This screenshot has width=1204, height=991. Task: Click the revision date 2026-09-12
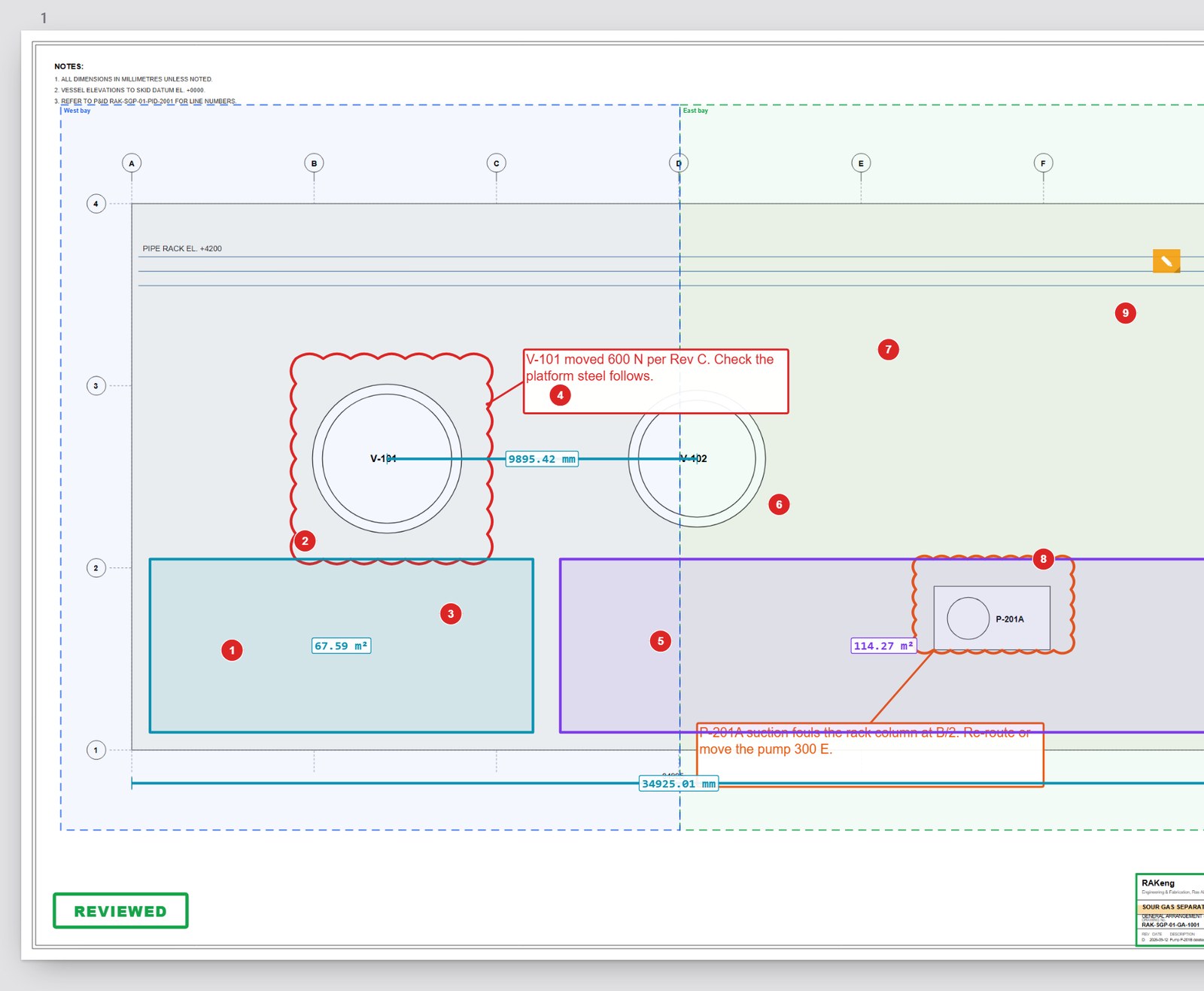point(1158,940)
